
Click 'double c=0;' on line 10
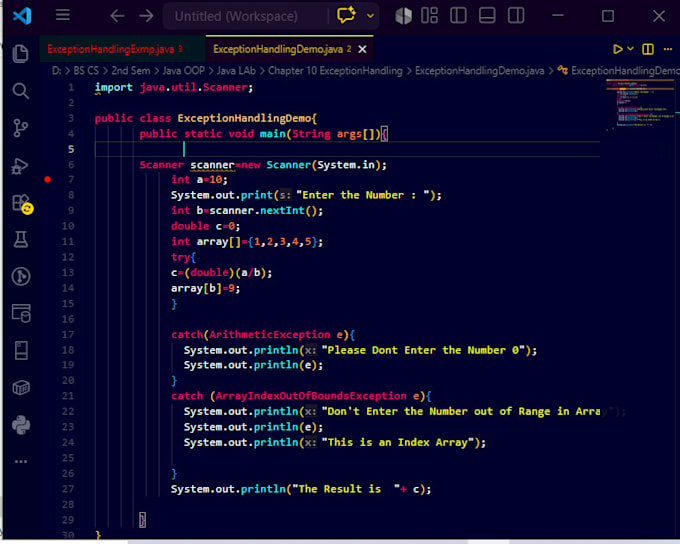[205, 226]
